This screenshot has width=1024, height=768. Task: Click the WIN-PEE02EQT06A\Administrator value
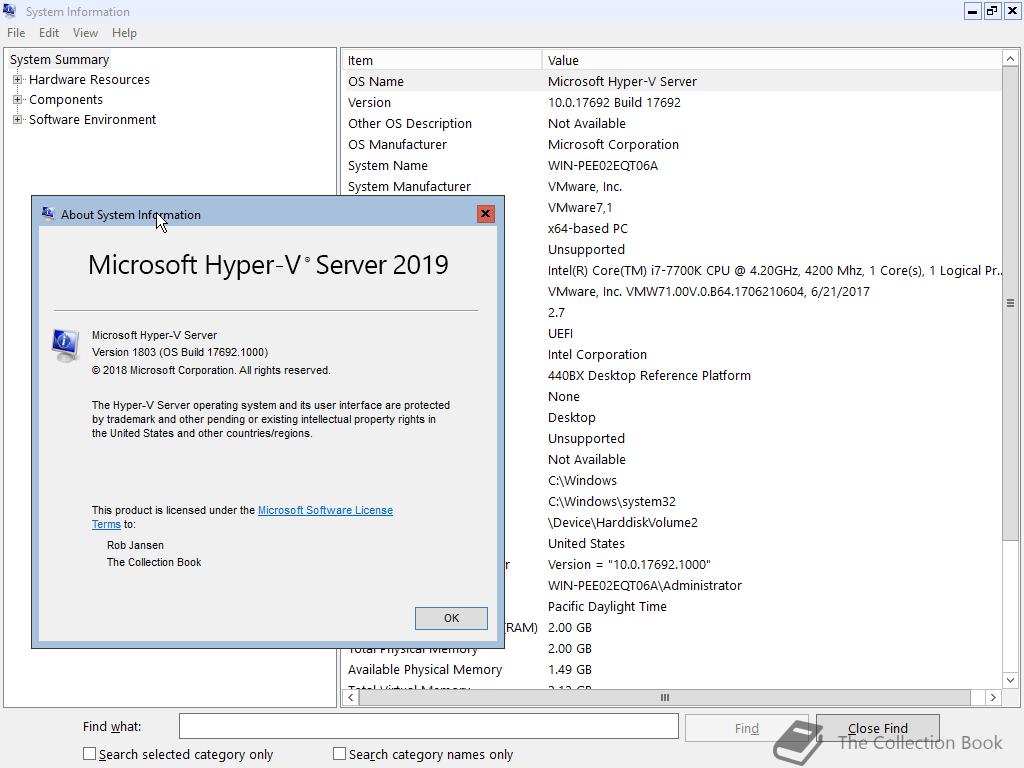click(x=645, y=586)
